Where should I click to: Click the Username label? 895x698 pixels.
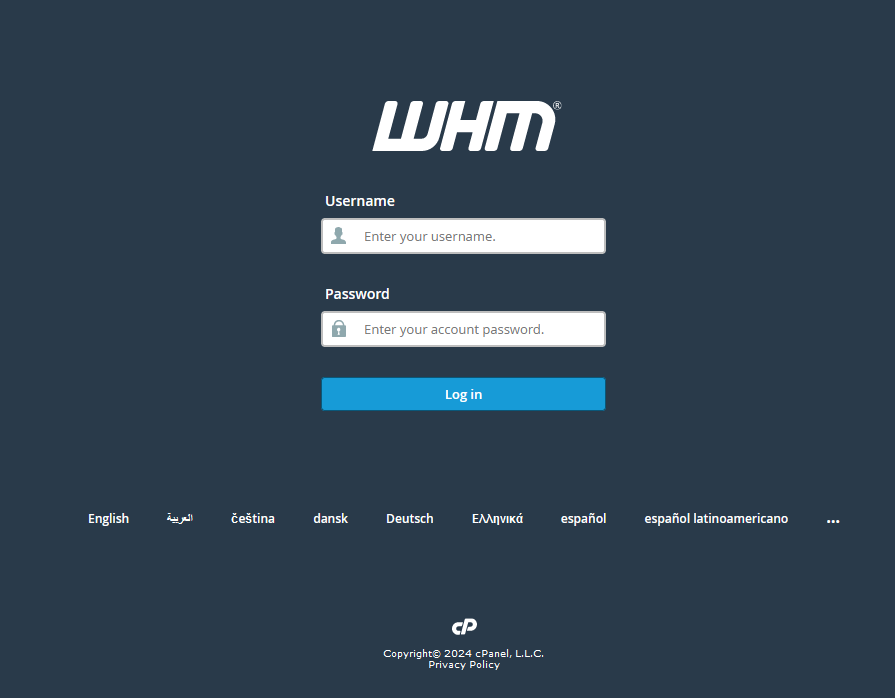click(360, 201)
